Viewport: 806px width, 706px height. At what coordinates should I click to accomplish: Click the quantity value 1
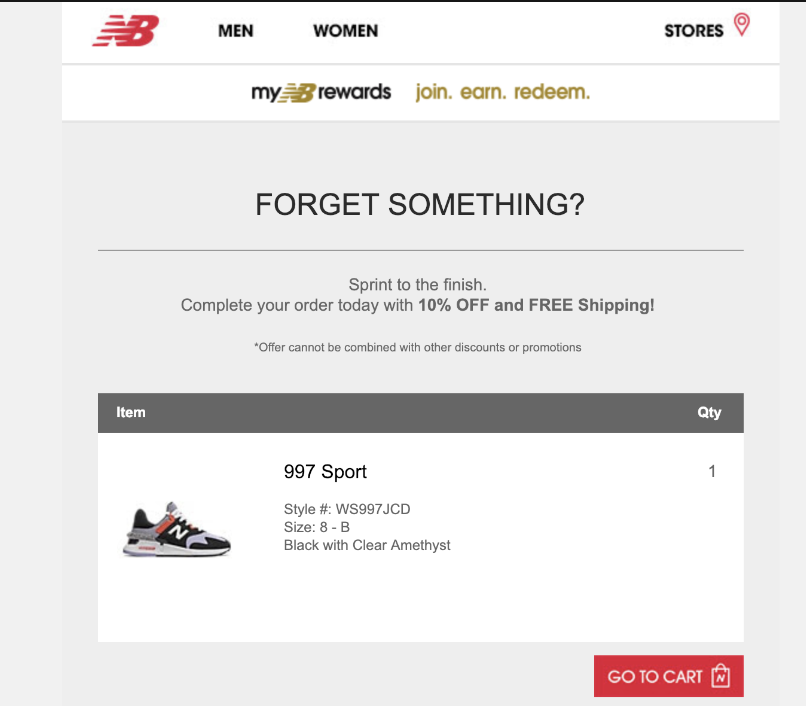(712, 472)
